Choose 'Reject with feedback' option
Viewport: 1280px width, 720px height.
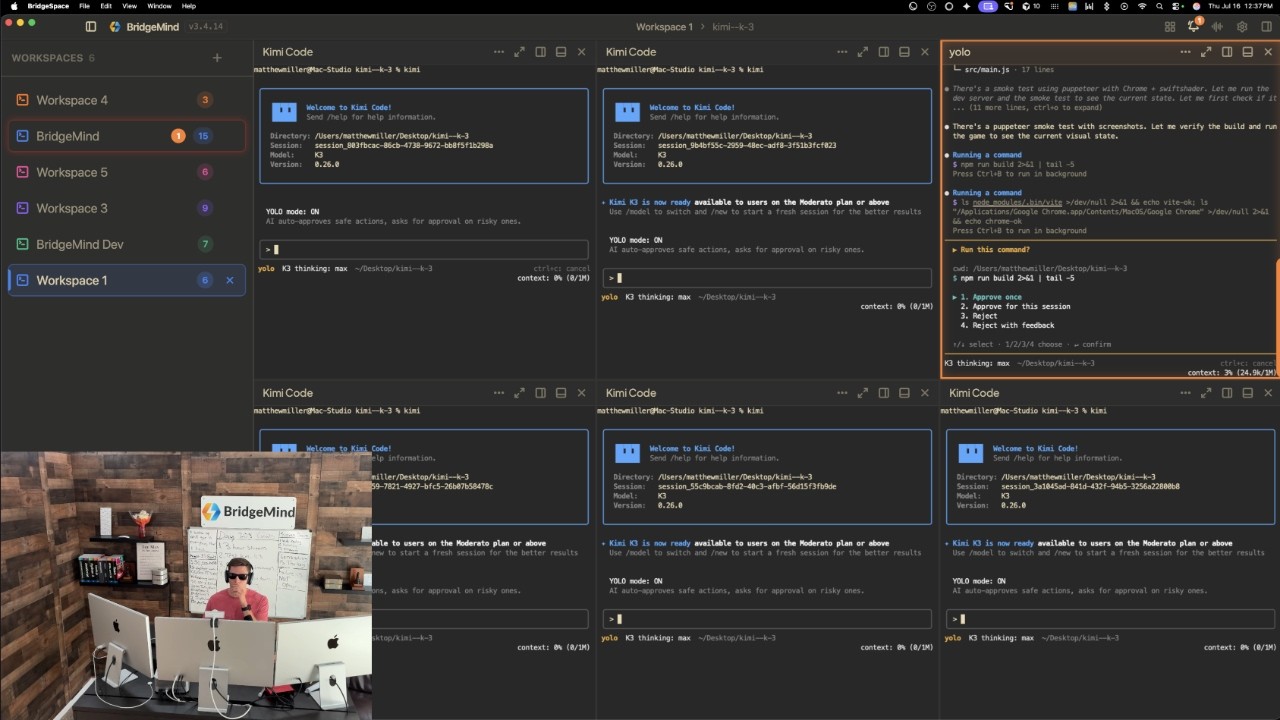pos(1007,325)
